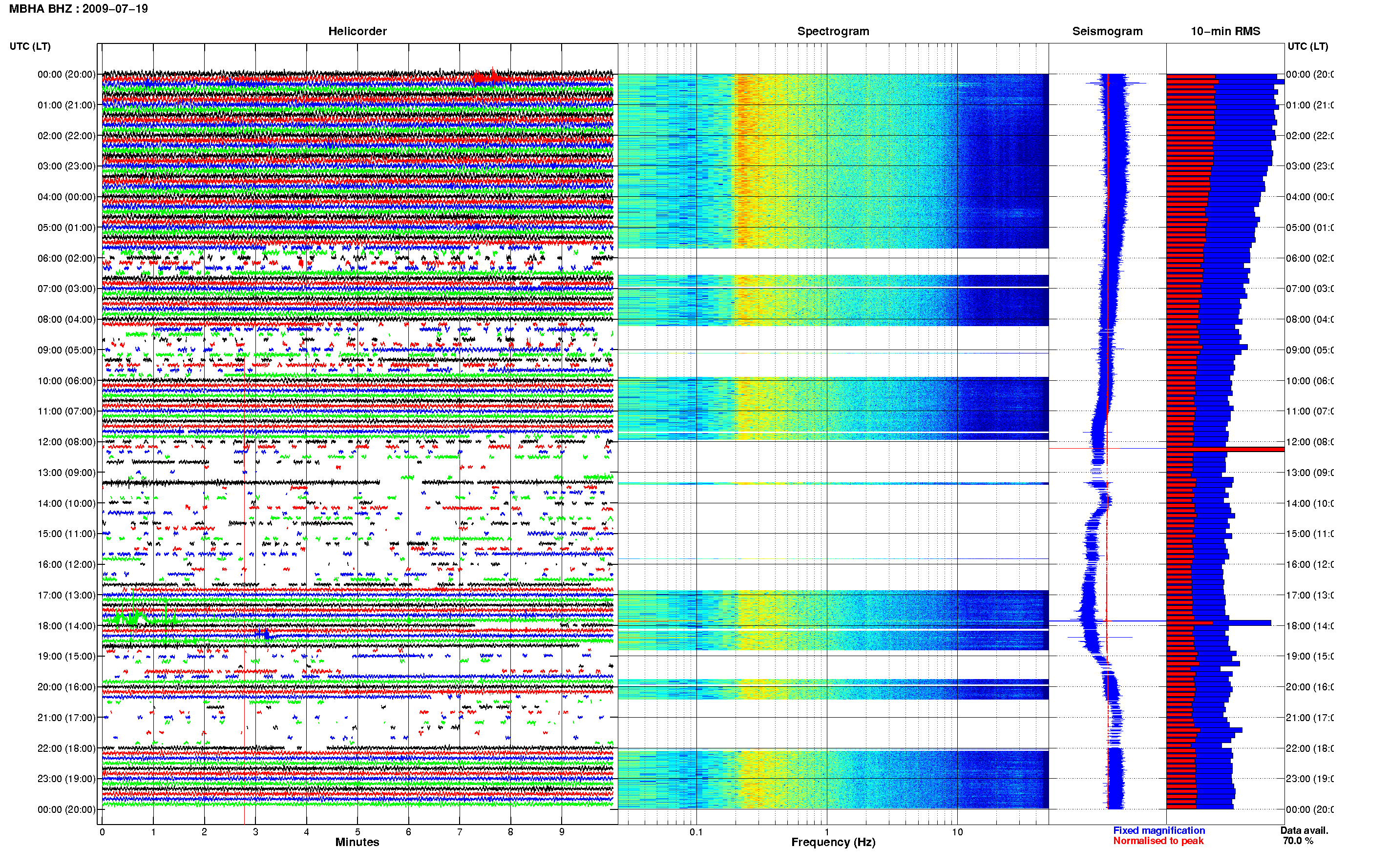Click the "Fixed magnification" blue legend text
Viewport: 1389px width, 868px height.
tap(1159, 830)
